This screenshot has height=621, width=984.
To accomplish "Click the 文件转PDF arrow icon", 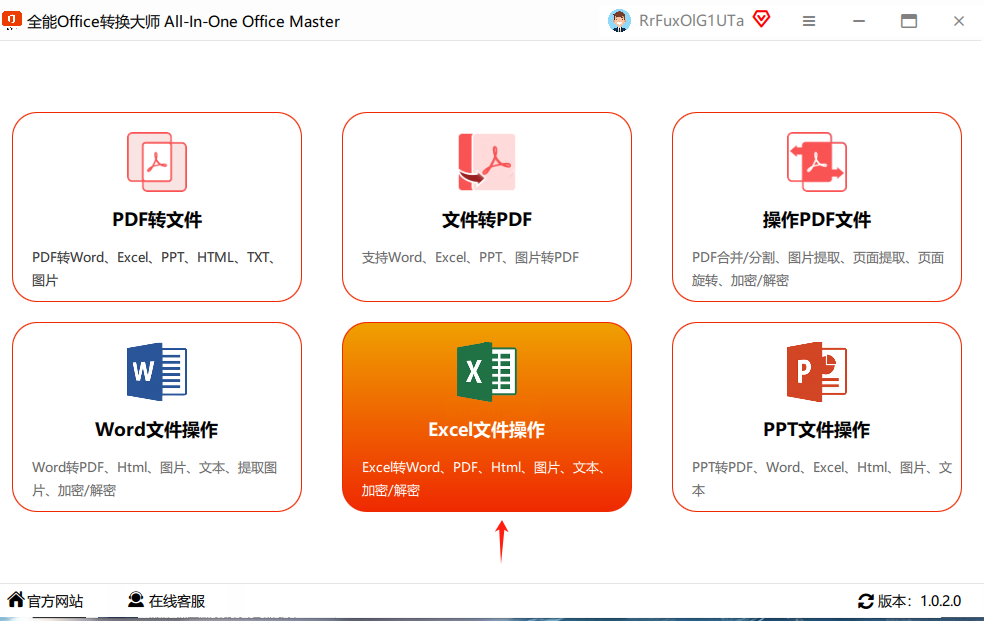I will point(487,162).
